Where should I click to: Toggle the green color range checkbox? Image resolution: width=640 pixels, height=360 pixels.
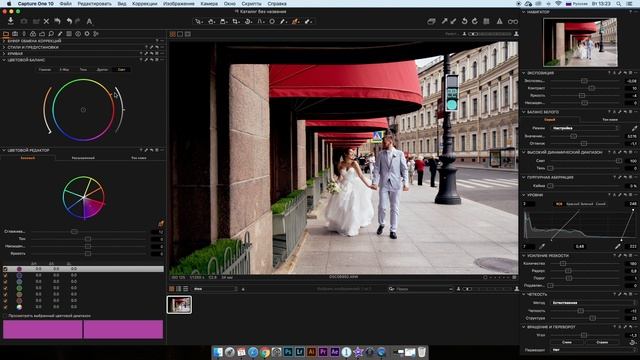tap(5, 288)
